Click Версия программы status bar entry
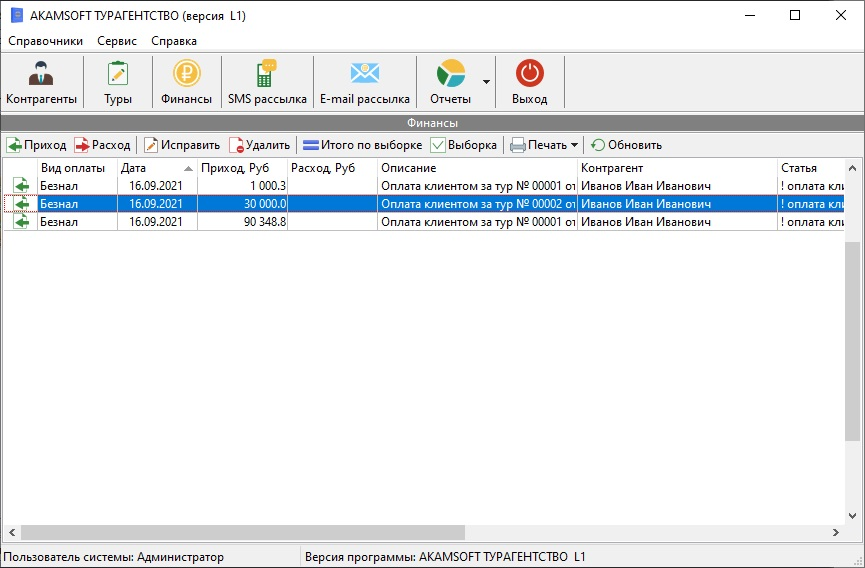 click(x=445, y=557)
